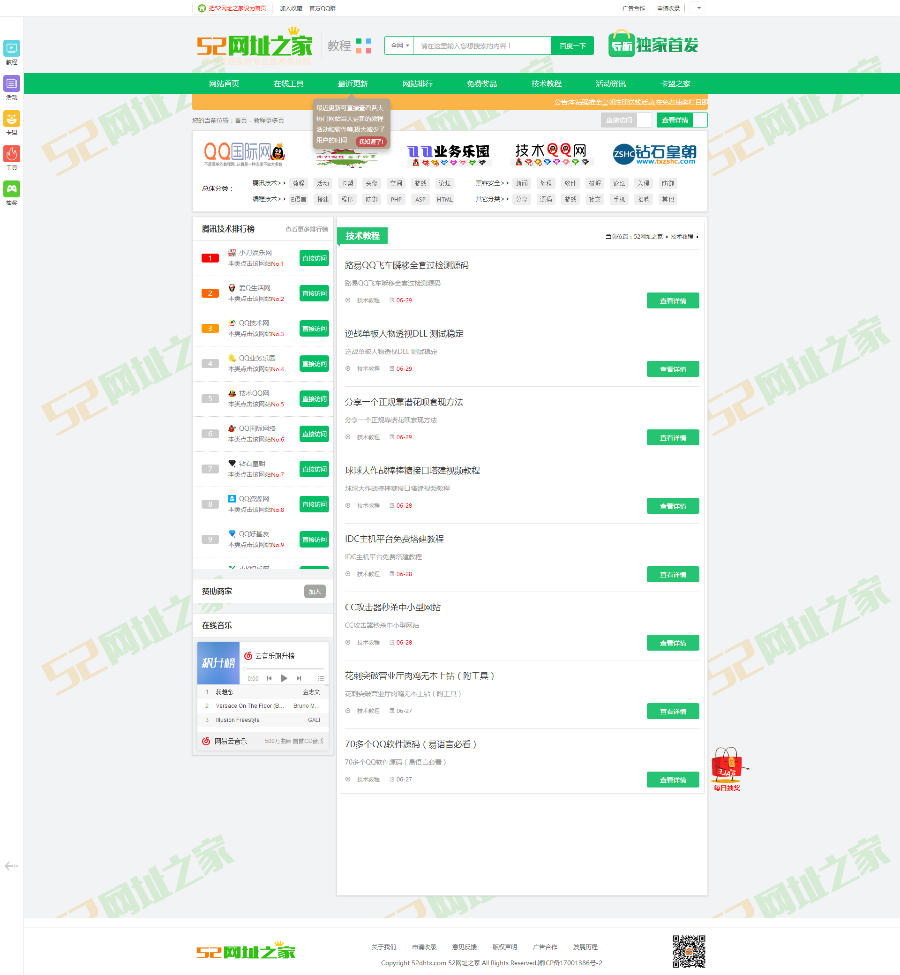This screenshot has height=975, width=900.
Task: Open the yellow smiley face sidebar icon
Action: (x=12, y=118)
